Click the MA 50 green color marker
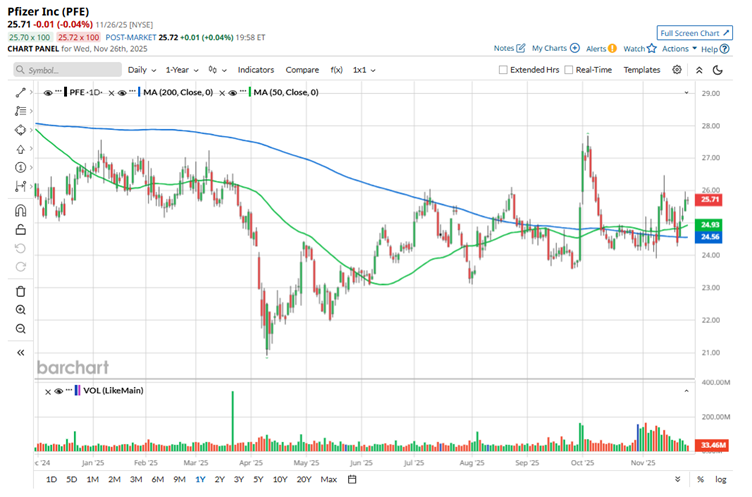 click(249, 93)
